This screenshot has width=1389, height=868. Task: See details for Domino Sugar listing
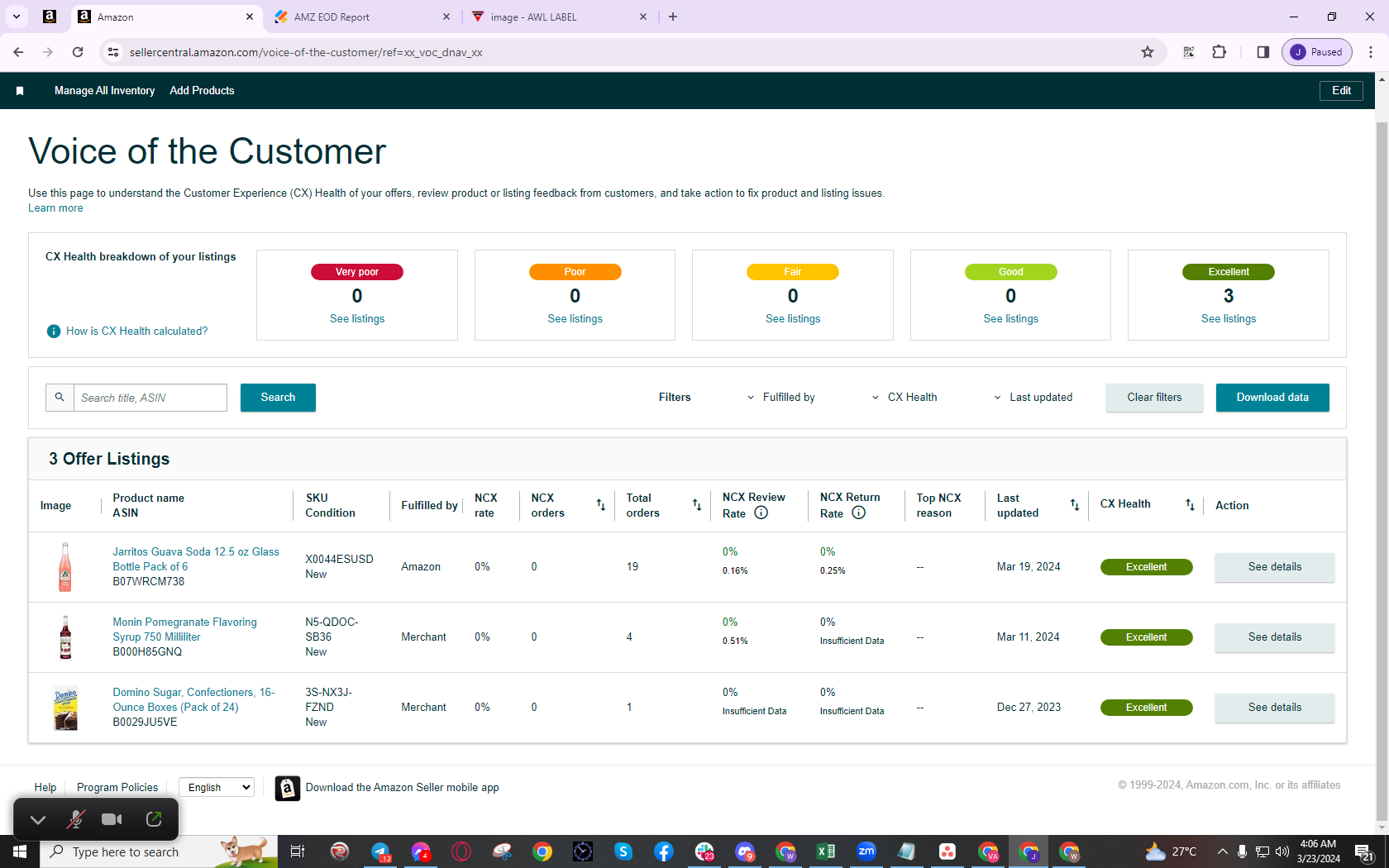(x=1274, y=708)
